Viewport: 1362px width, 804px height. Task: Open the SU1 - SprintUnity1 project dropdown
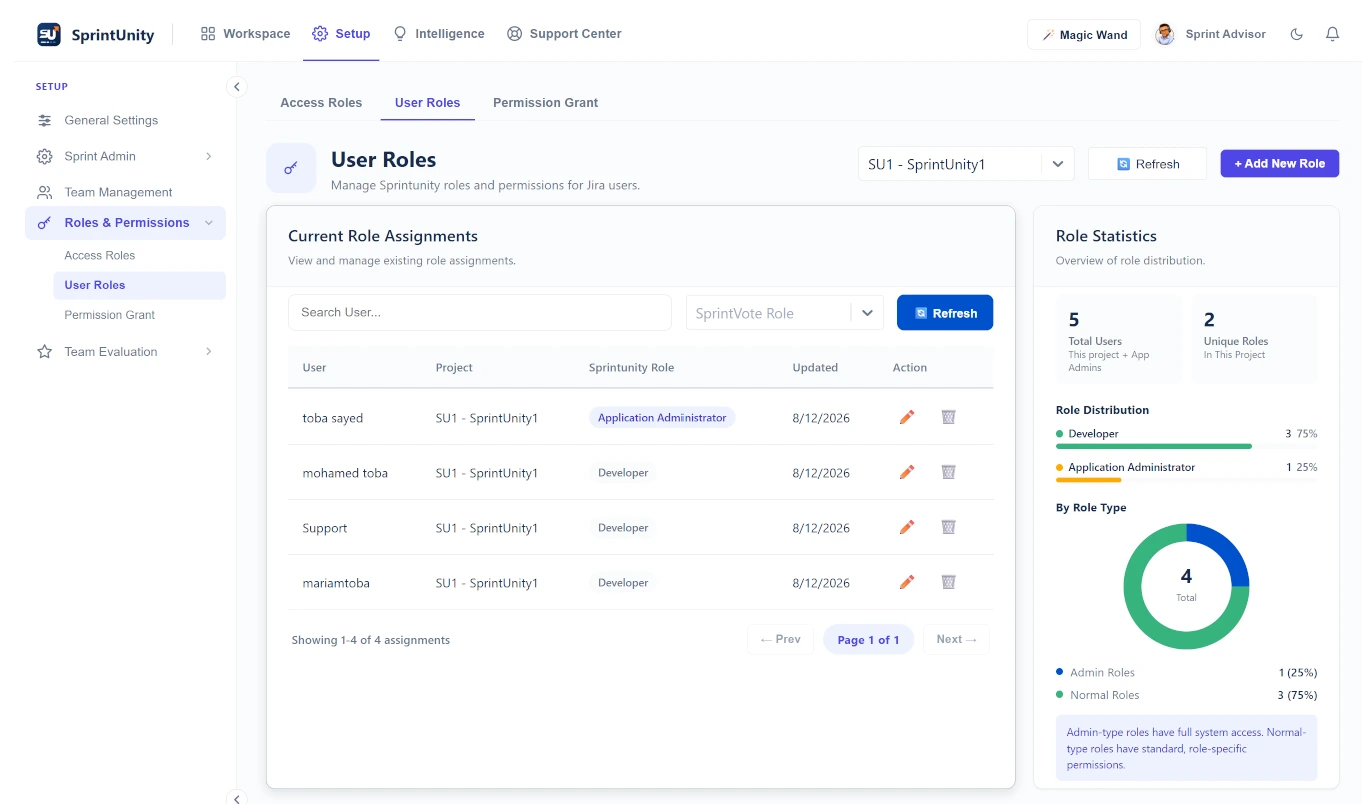point(966,164)
